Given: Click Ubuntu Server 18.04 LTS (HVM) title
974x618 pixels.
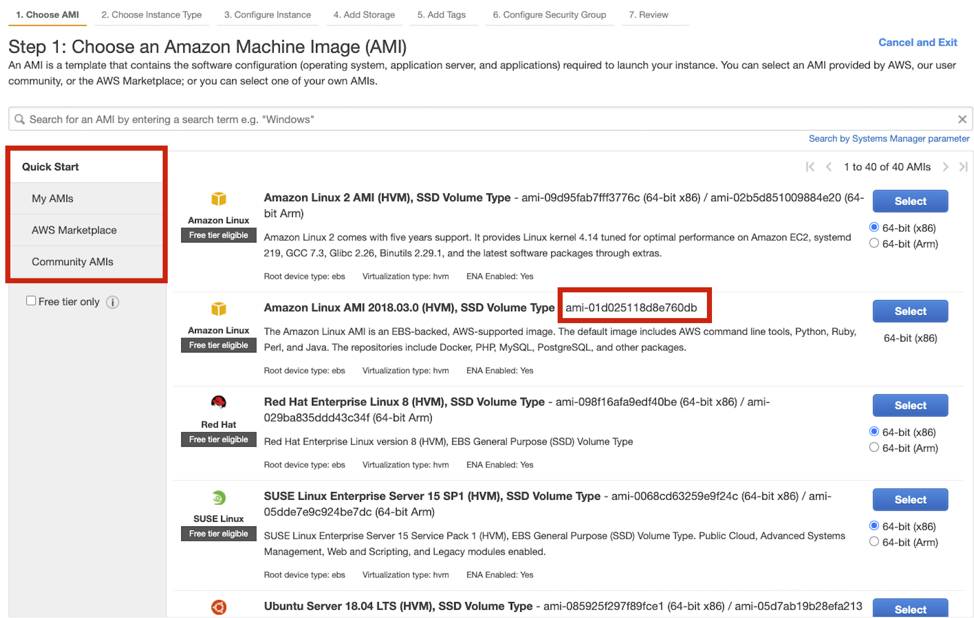Looking at the screenshot, I should 398,606.
